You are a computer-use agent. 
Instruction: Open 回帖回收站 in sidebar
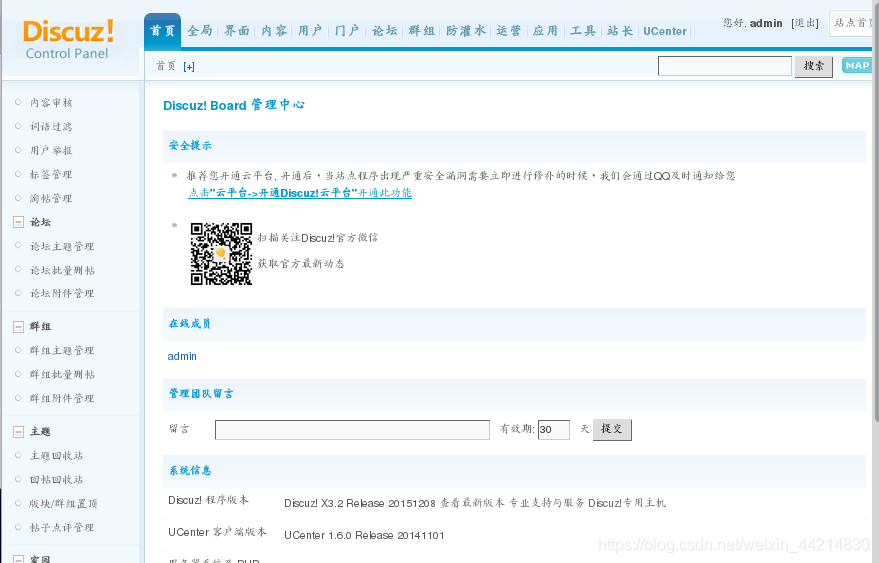tap(57, 480)
